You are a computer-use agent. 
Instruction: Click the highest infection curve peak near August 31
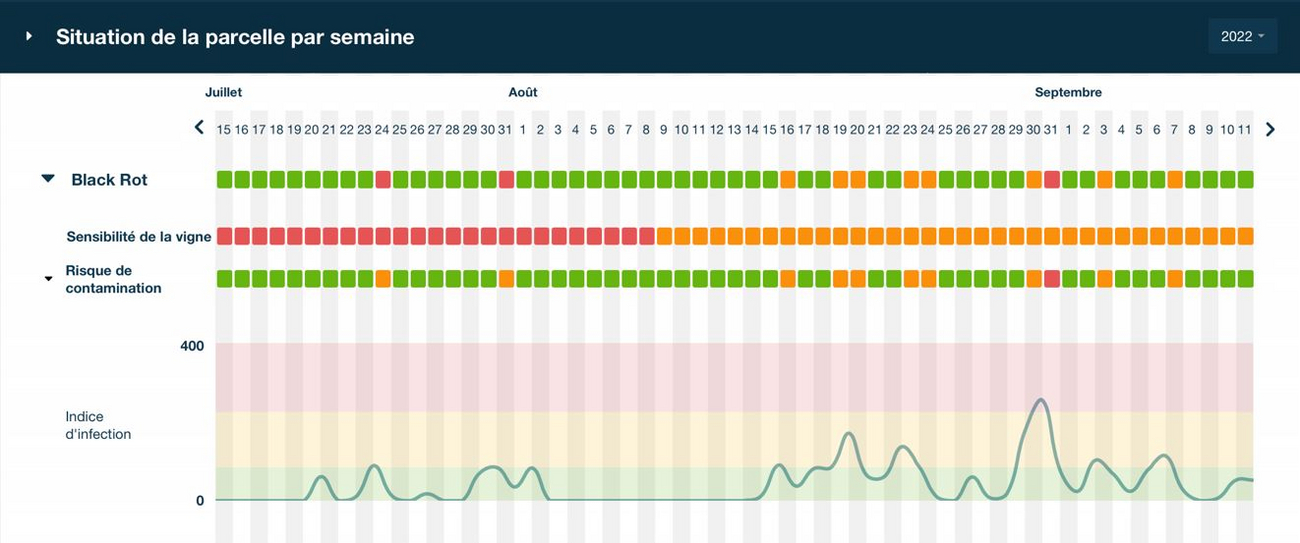(x=1041, y=400)
